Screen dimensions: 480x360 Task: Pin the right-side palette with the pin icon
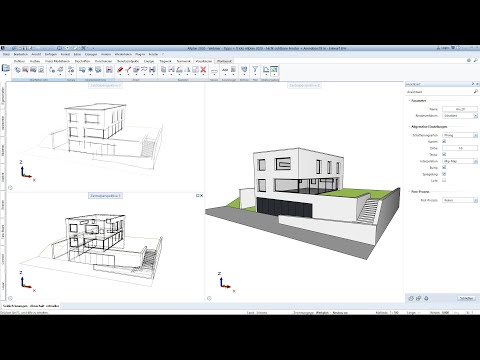click(473, 84)
